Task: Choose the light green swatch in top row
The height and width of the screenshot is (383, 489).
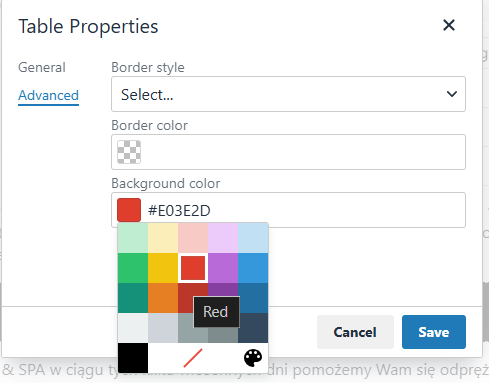Action: pos(133,238)
